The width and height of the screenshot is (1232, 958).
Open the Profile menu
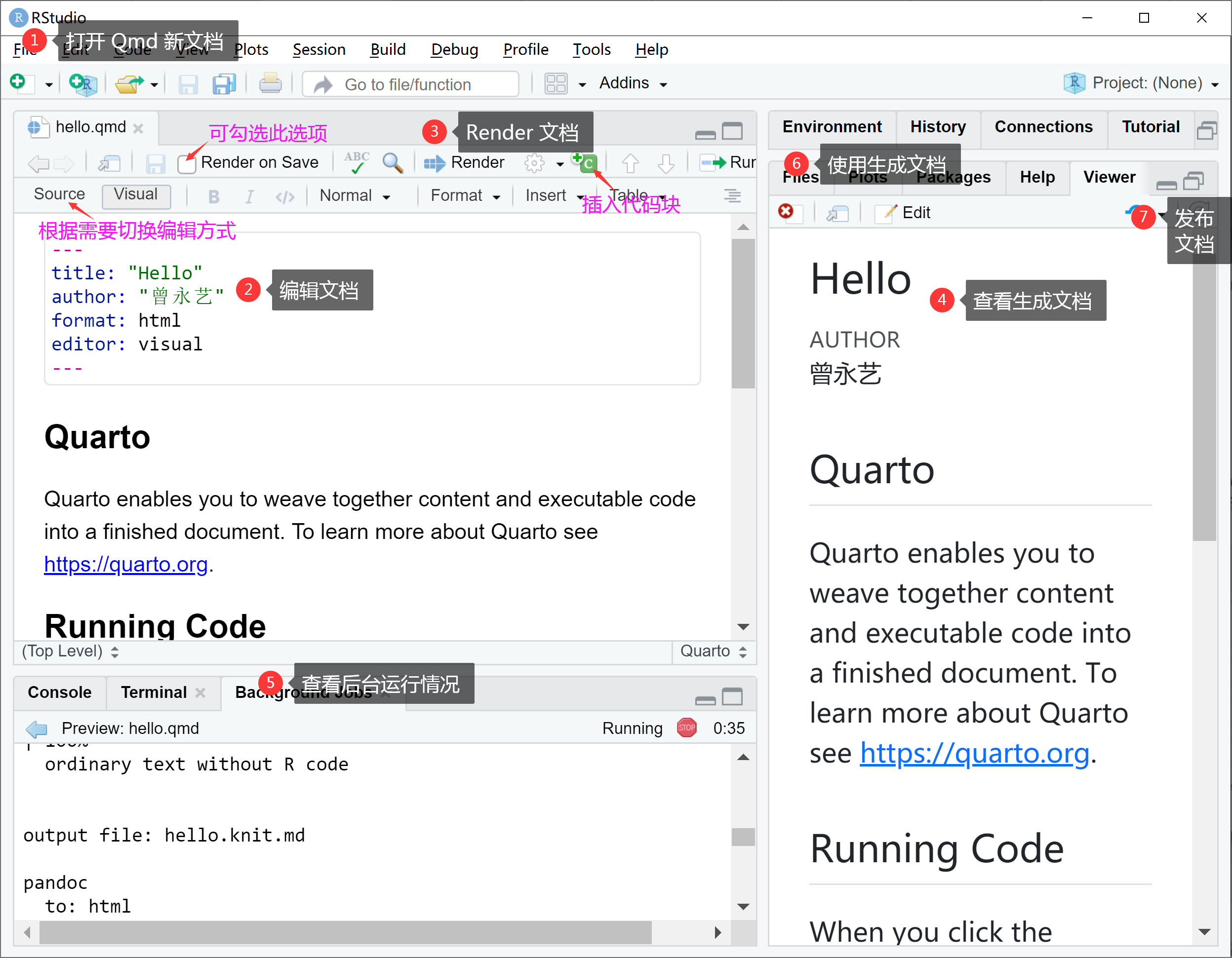click(x=525, y=50)
